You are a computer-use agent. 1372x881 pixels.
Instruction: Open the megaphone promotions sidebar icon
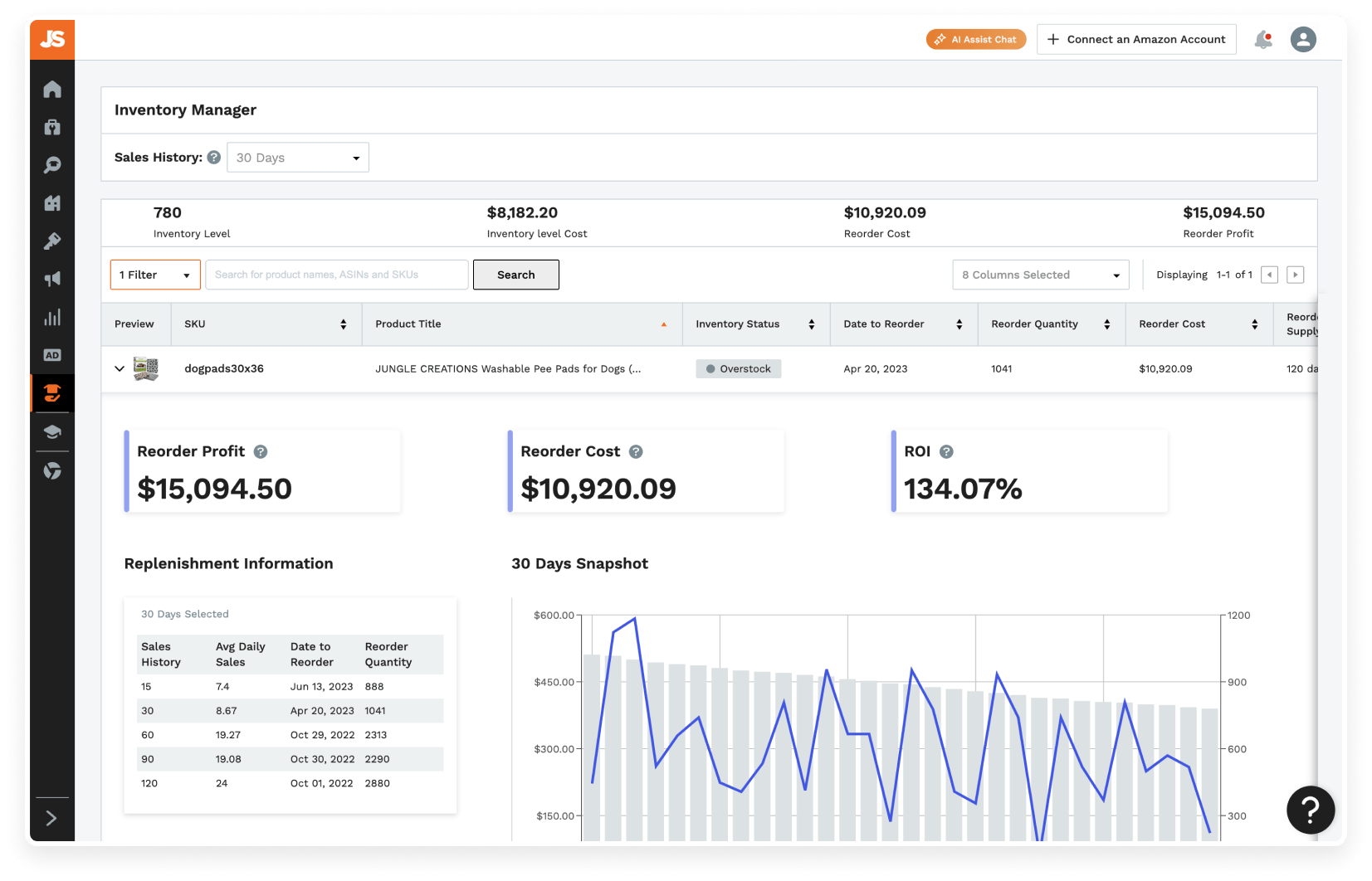coord(52,280)
